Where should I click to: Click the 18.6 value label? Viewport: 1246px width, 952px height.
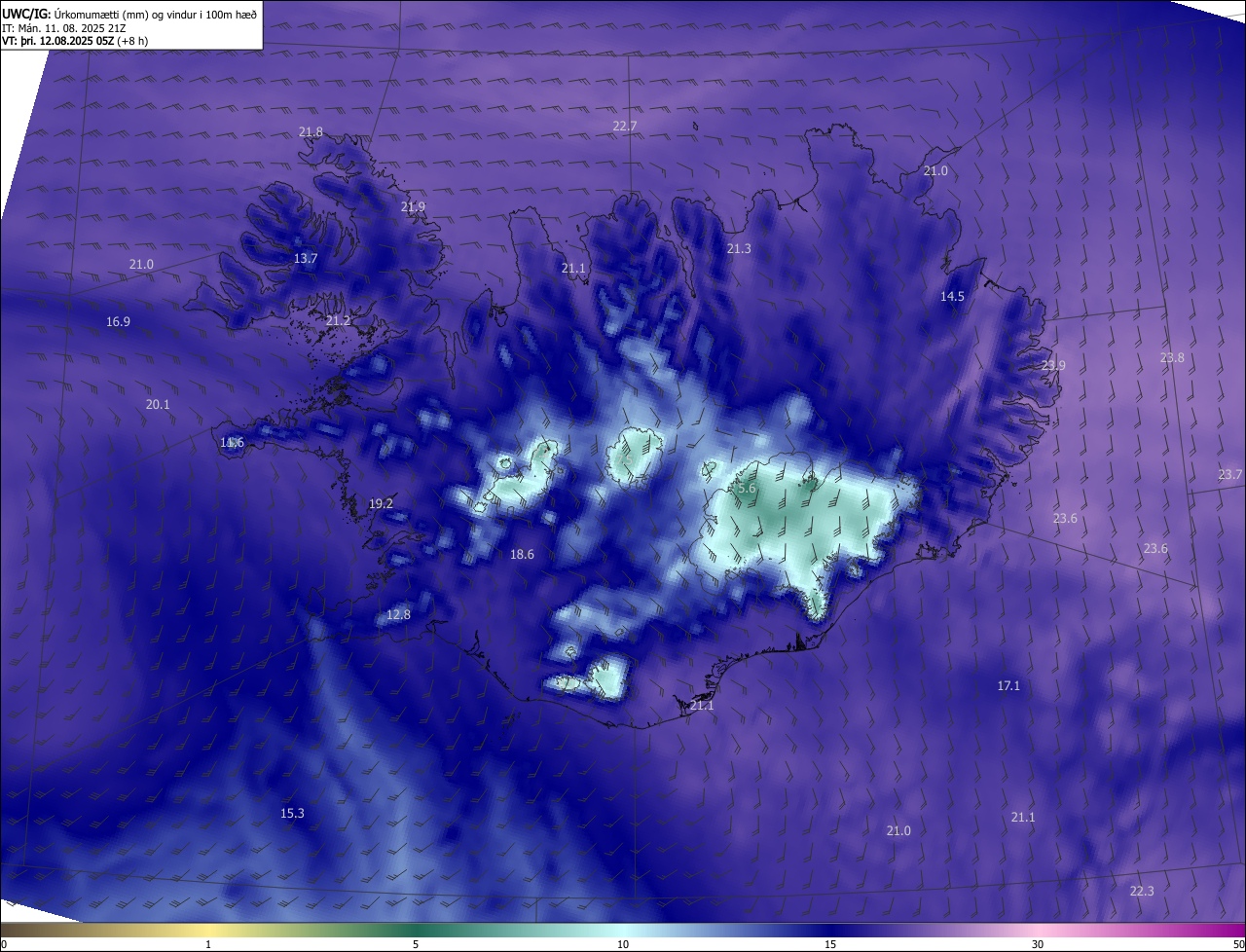pos(522,554)
